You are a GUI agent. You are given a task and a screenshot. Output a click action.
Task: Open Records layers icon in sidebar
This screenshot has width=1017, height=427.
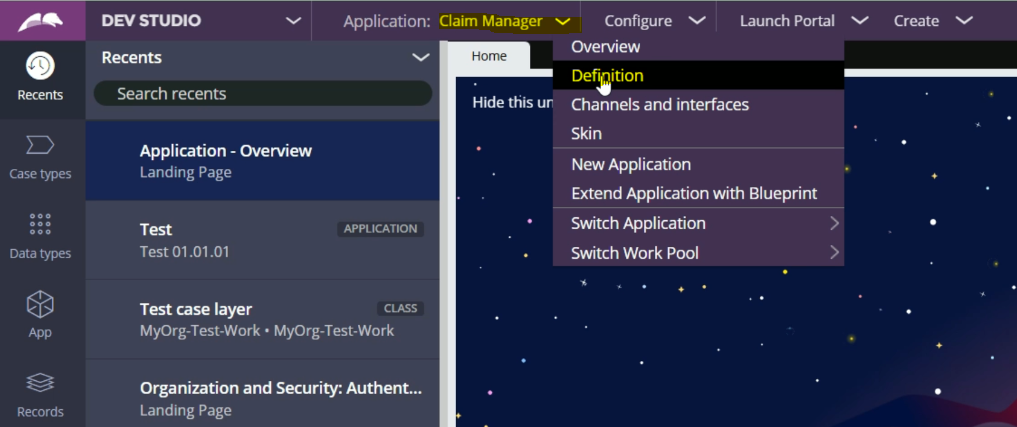coord(40,383)
